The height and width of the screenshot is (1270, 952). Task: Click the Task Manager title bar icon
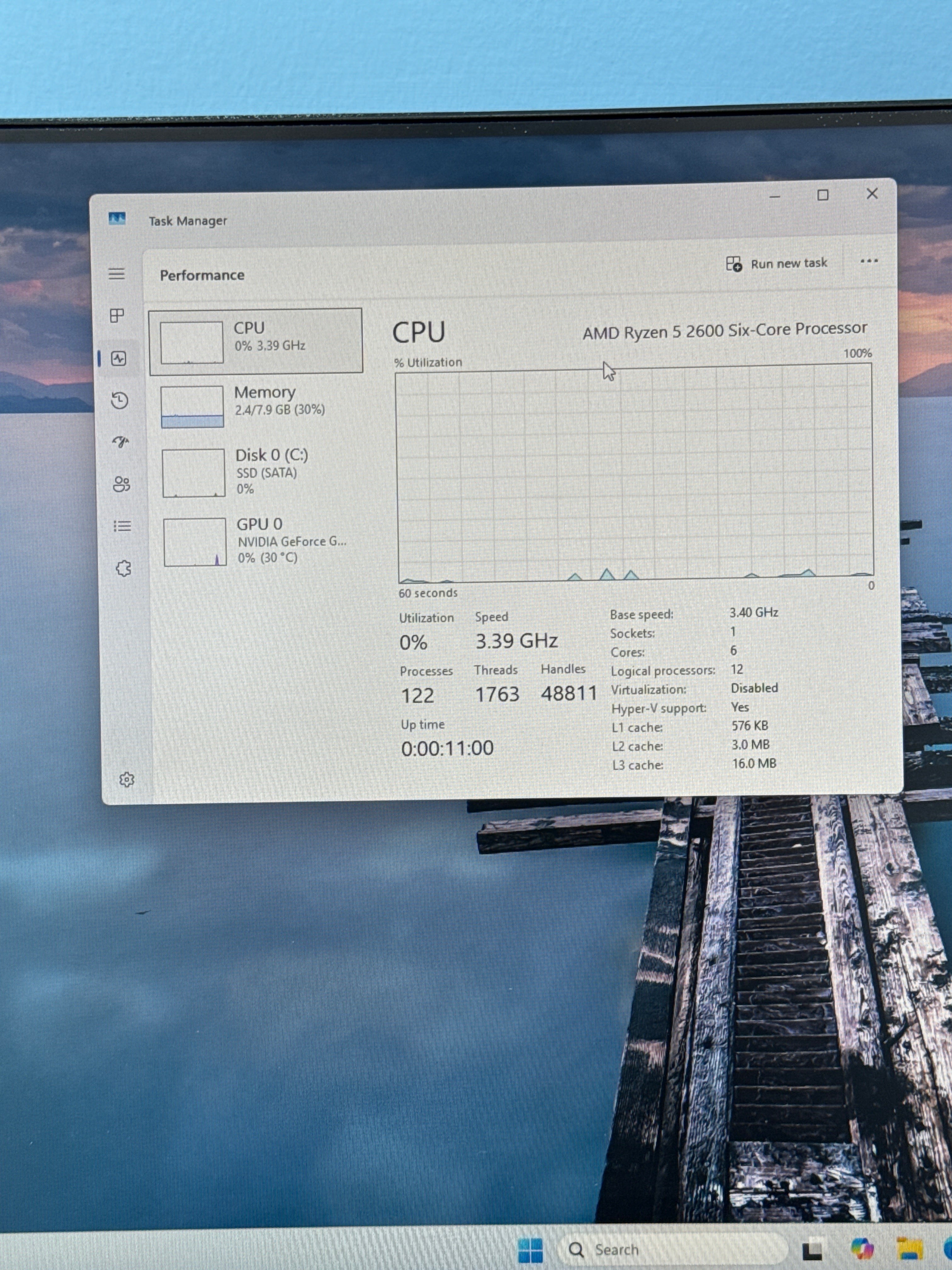(117, 219)
